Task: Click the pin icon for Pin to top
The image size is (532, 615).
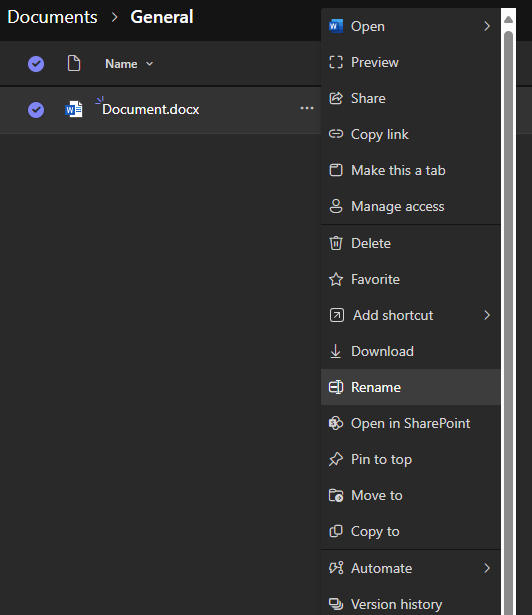Action: tap(336, 459)
